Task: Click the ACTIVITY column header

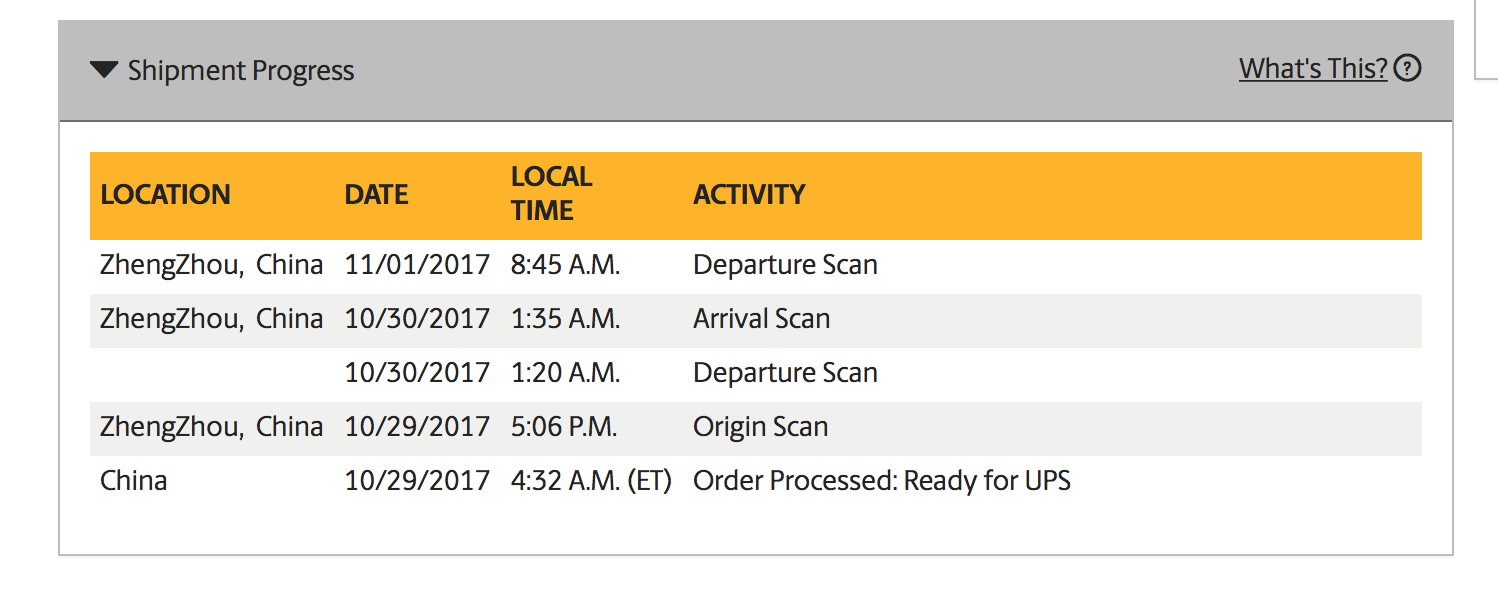Action: pyautogui.click(x=749, y=194)
